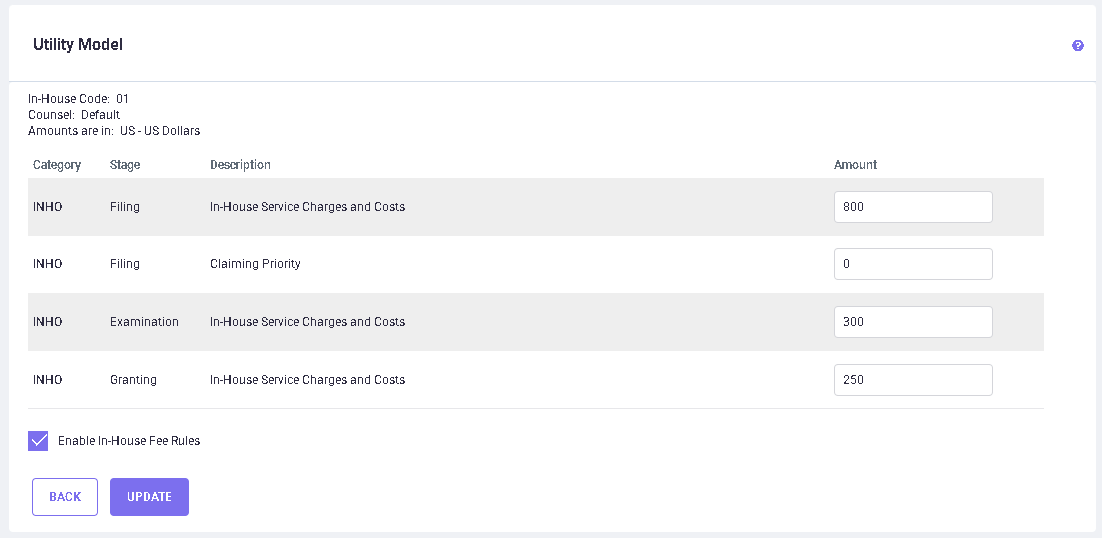Click the Stage column header
Viewport: 1102px width, 538px height.
(125, 165)
